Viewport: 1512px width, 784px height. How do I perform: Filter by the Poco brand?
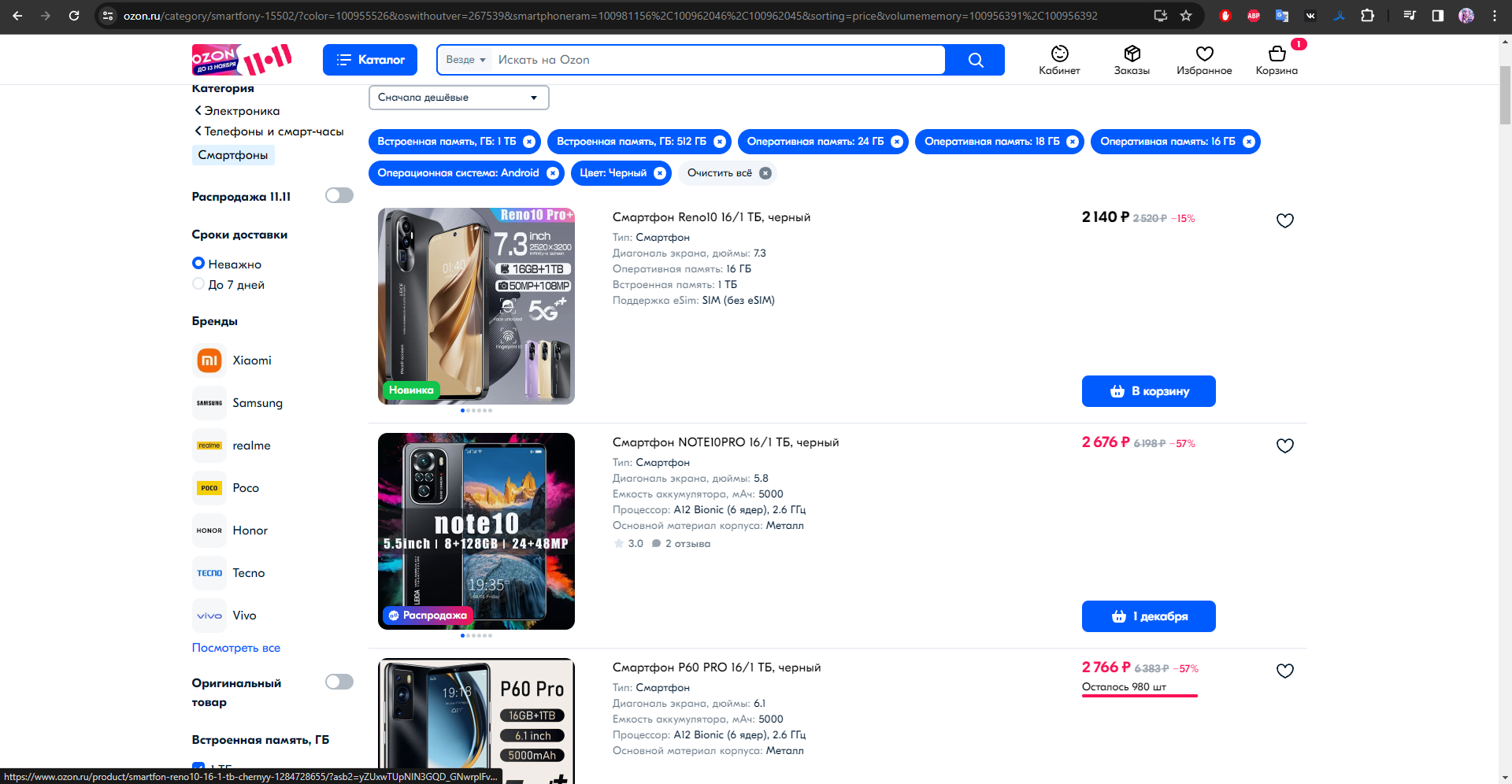226,488
